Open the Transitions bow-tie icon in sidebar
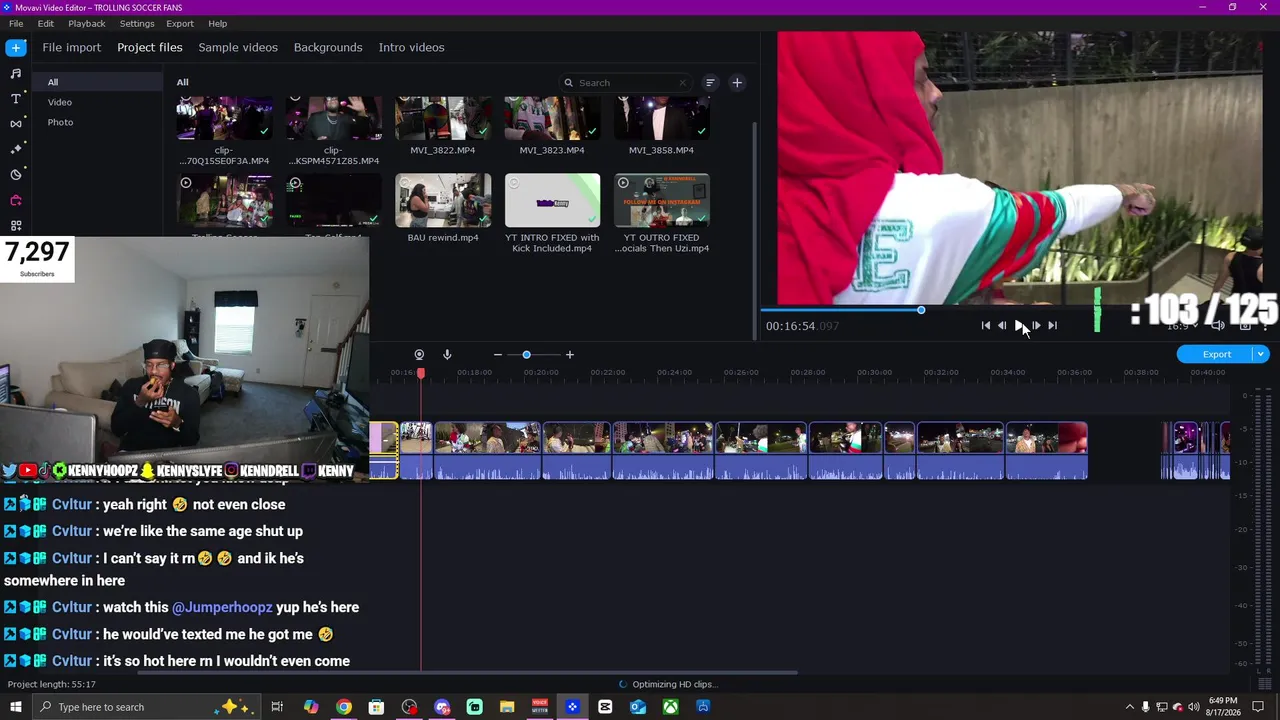The height and width of the screenshot is (720, 1280). pyautogui.click(x=16, y=124)
